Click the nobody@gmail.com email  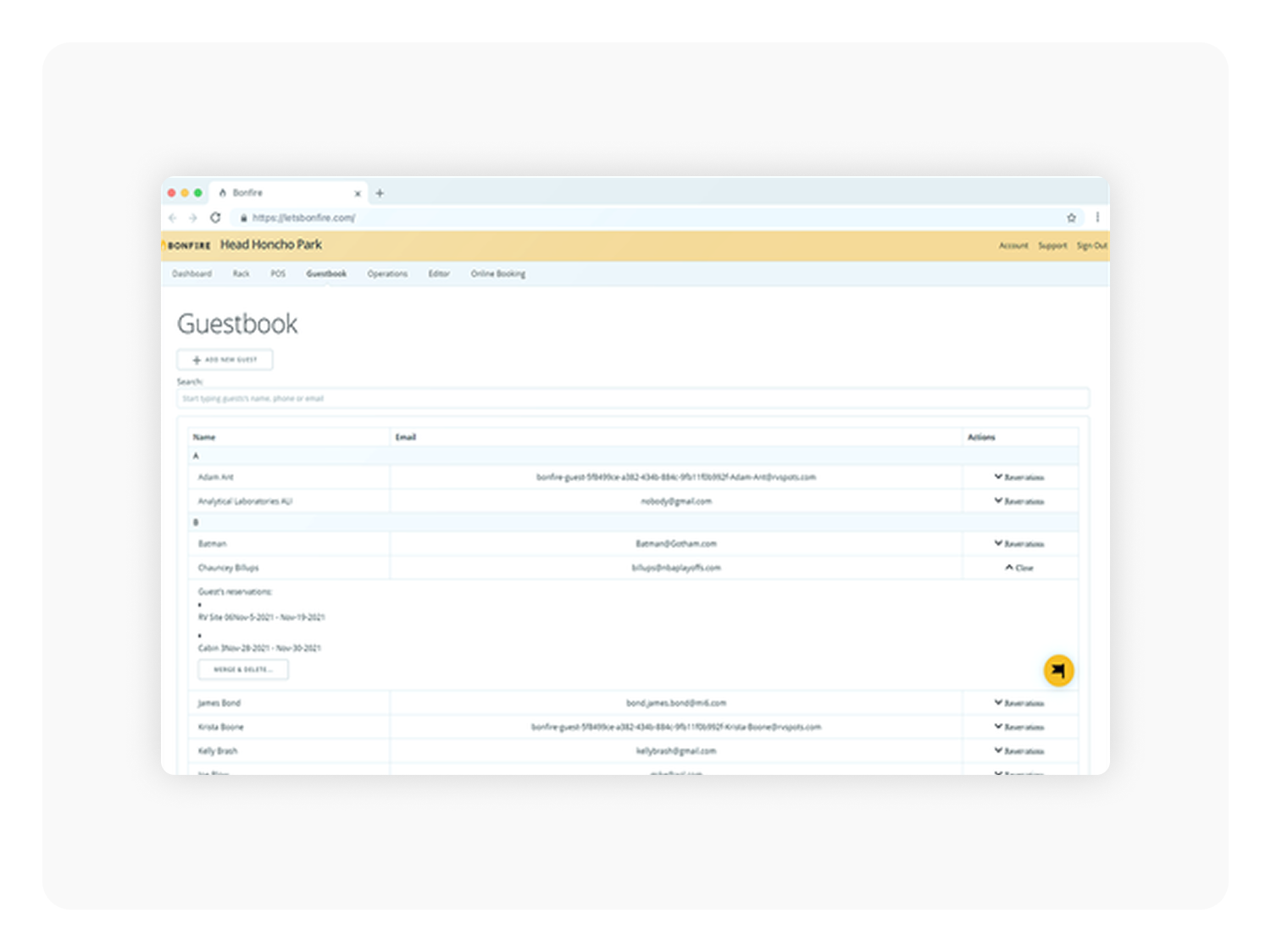point(676,501)
